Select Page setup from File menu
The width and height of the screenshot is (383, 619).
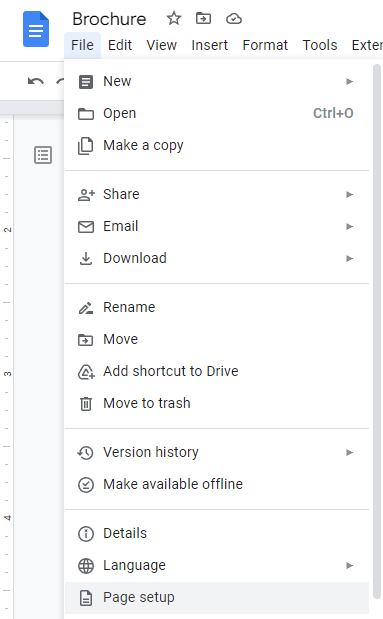[217, 598]
